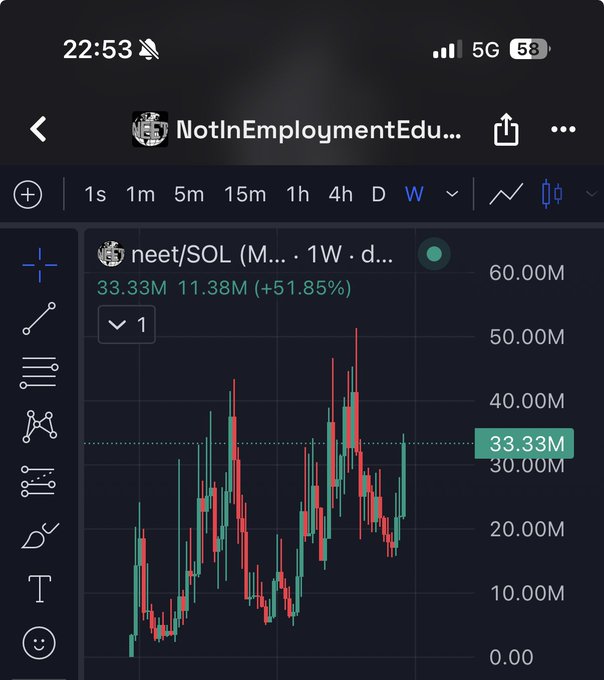Tap the 5G network indicator
The image size is (604, 680).
[x=486, y=50]
